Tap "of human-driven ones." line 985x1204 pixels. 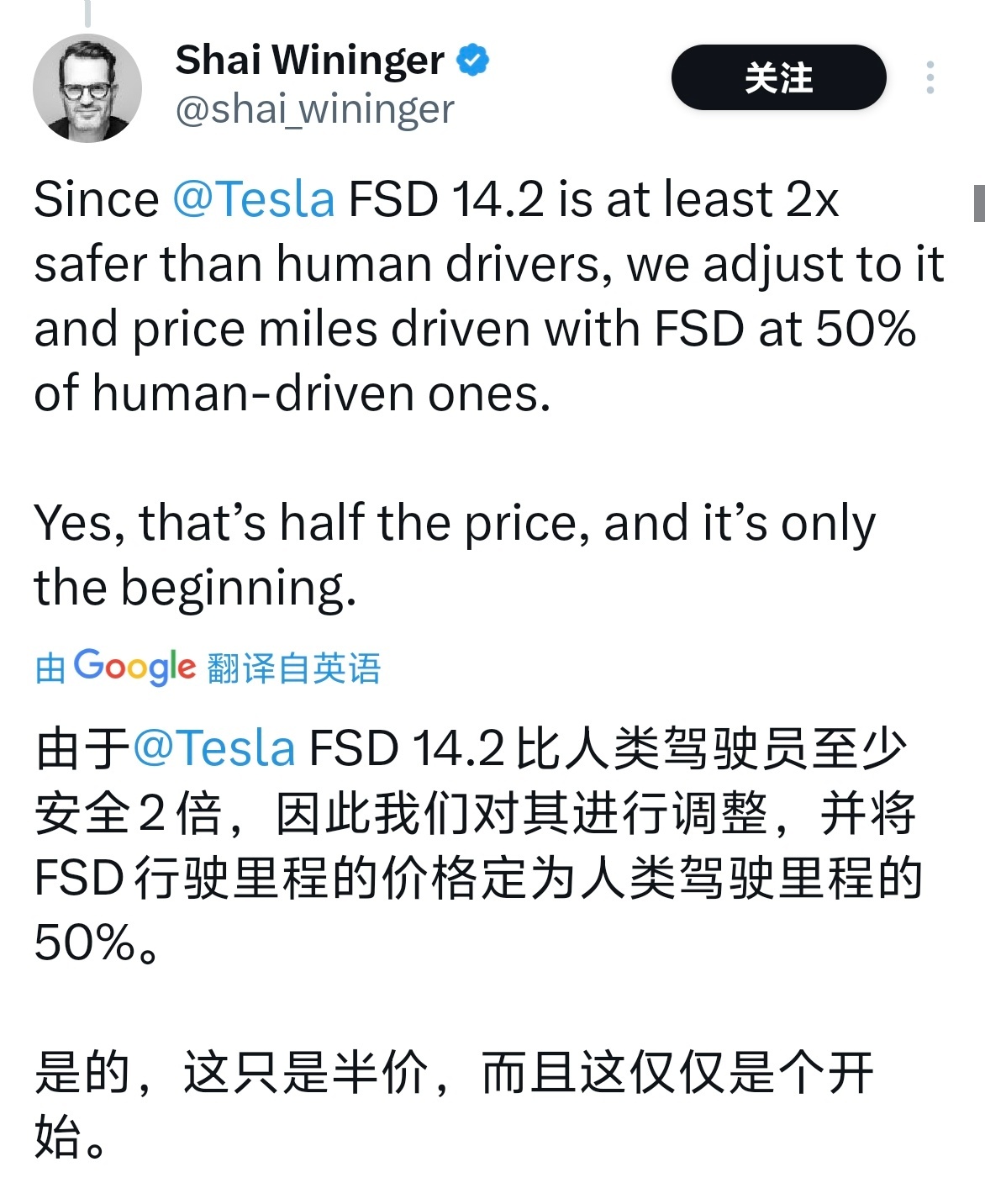point(292,393)
